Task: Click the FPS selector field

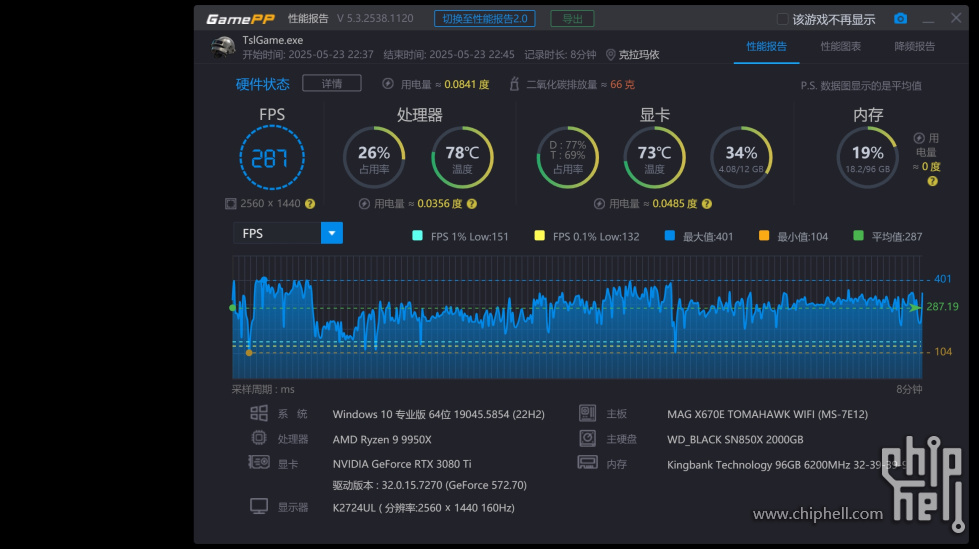Action: click(288, 233)
